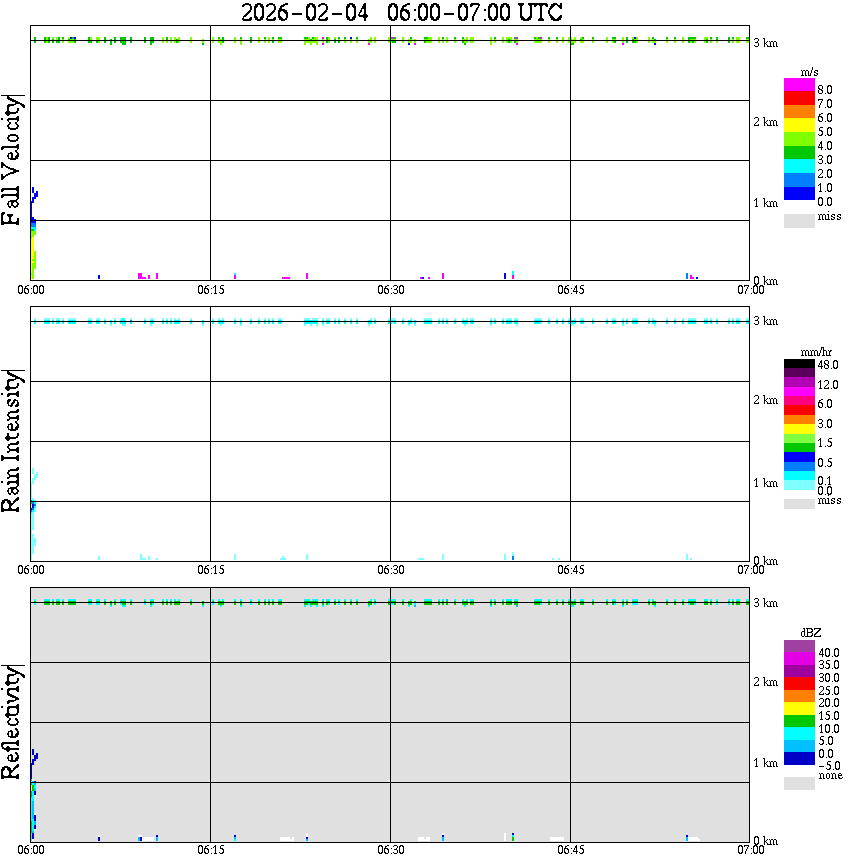This screenshot has height=868, width=850.
Task: Click the 06:15 tick under Fall Velocity
Action: click(210, 290)
